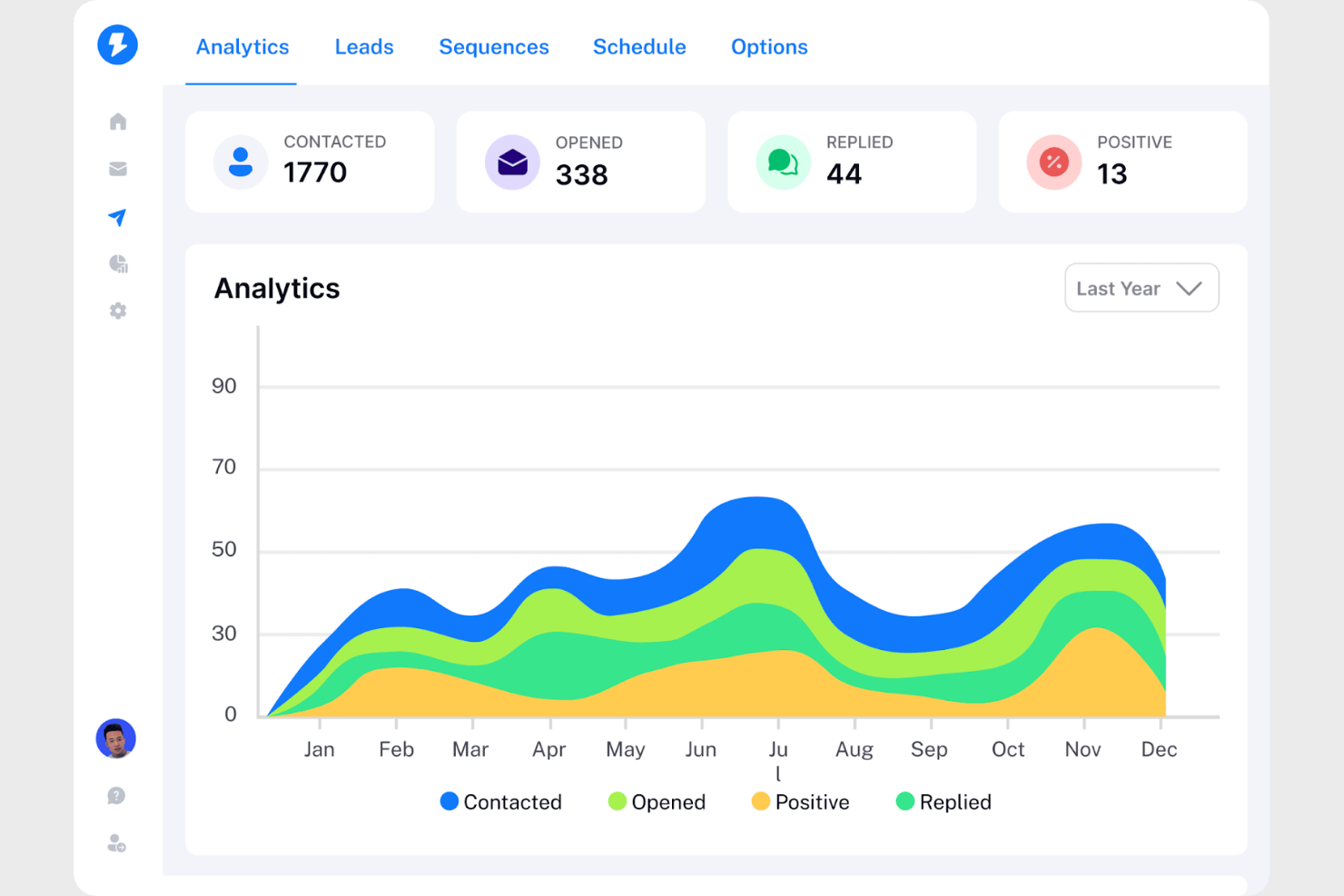Toggle the Opened series in the chart legend
1344x896 pixels.
coord(657,802)
